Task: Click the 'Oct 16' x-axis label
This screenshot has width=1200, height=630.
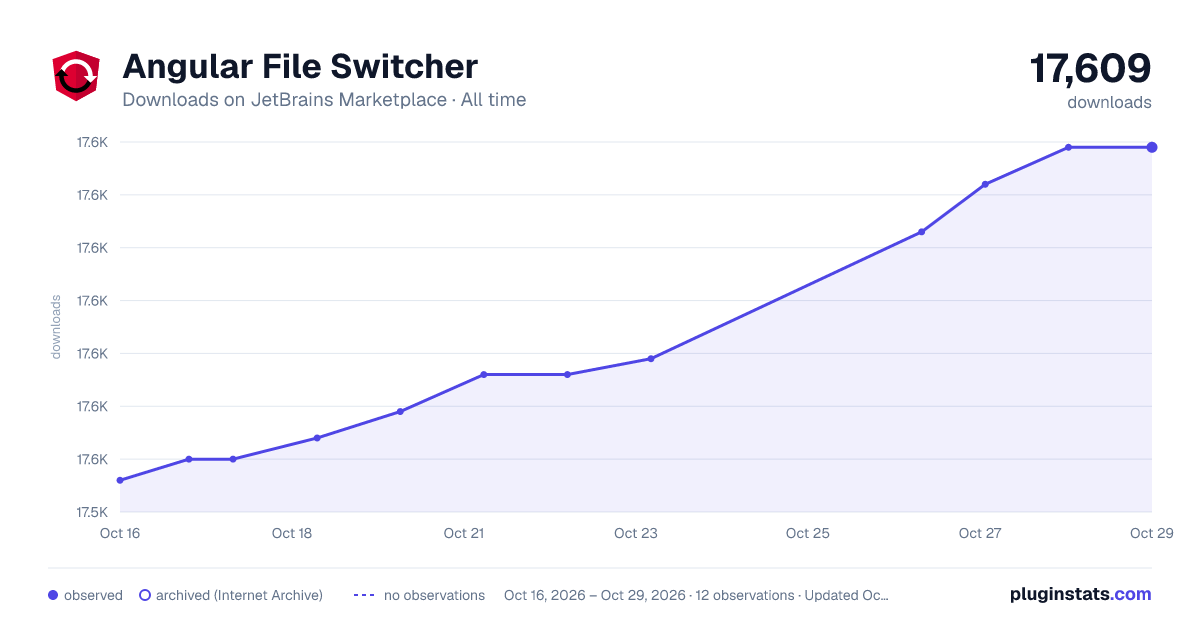Action: click(120, 533)
